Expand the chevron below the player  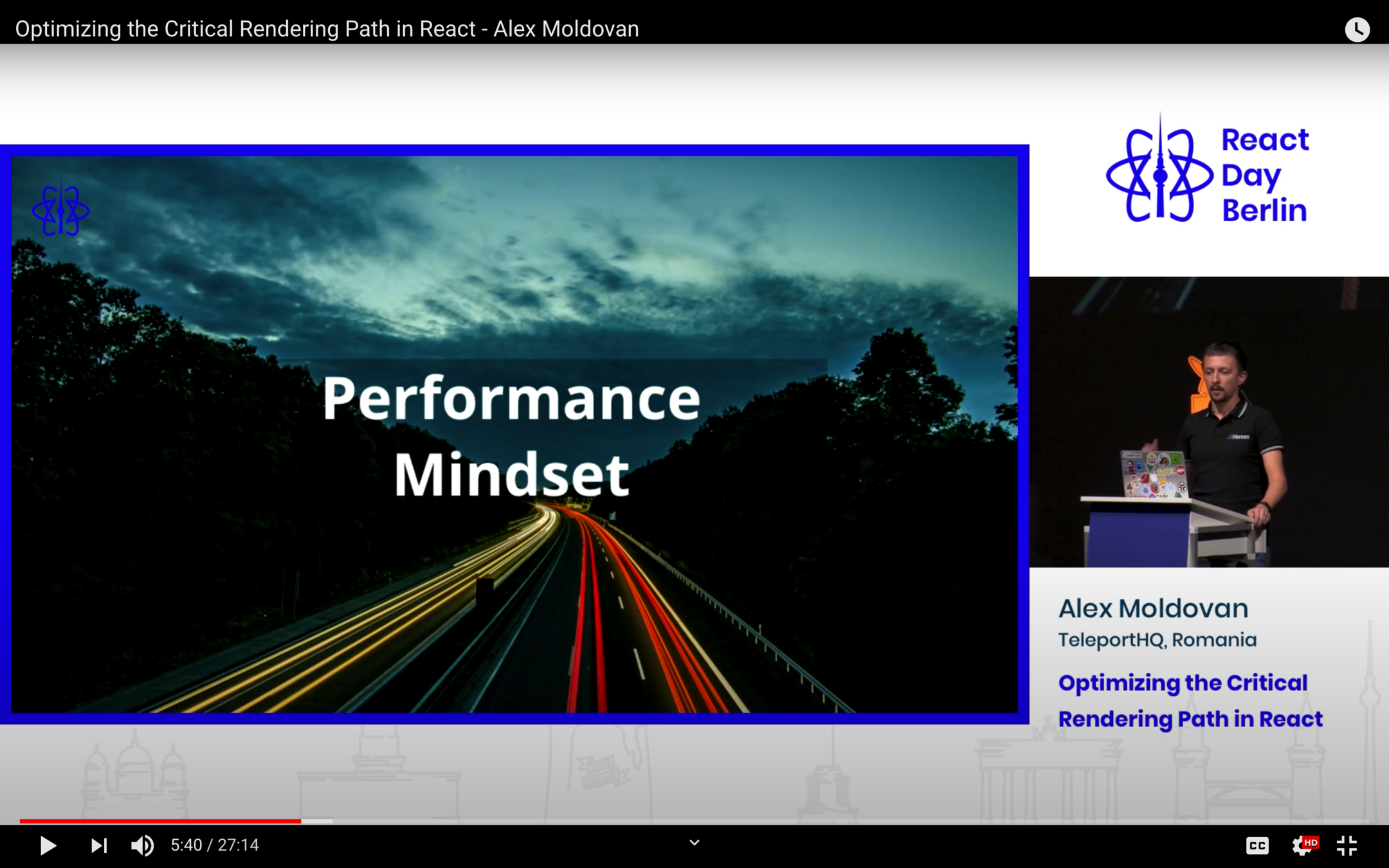pos(694,842)
